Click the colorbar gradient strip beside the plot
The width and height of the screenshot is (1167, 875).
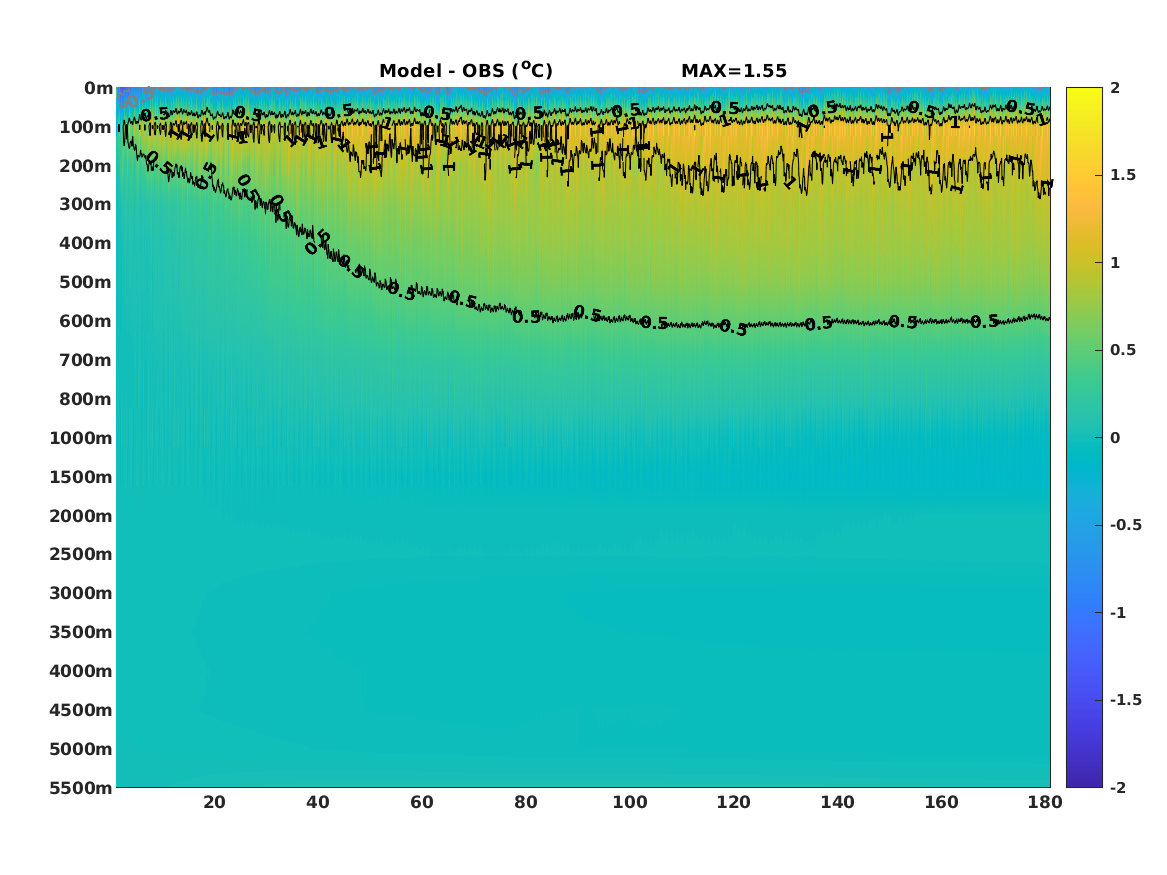coord(1084,438)
